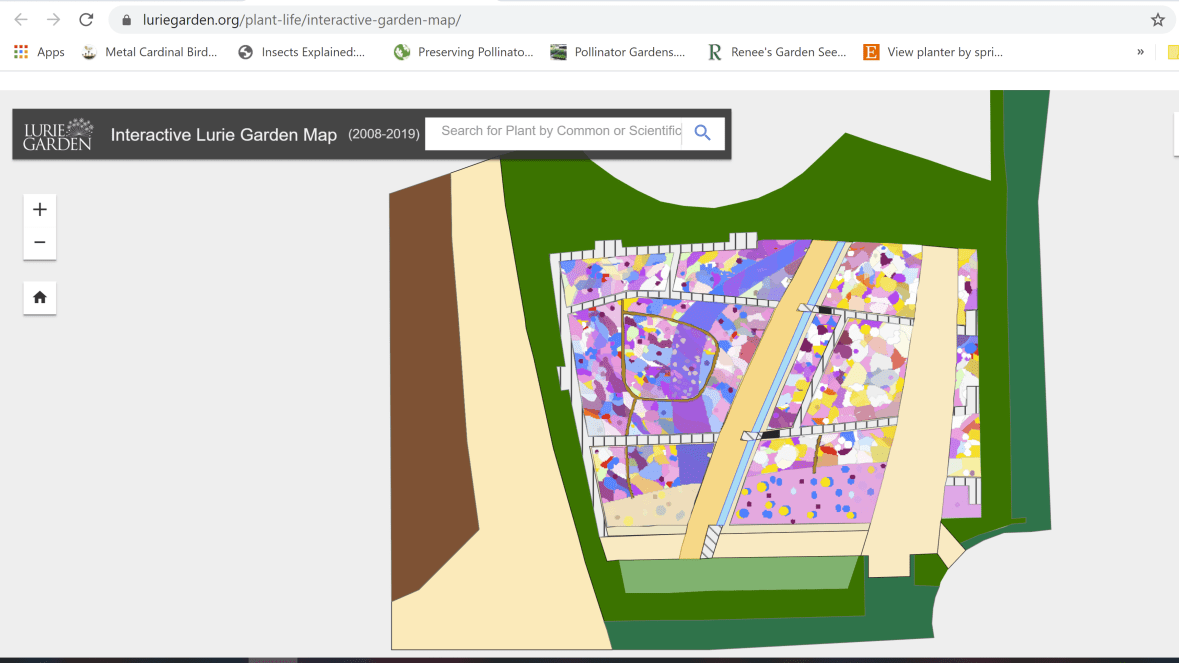This screenshot has height=663, width=1179.
Task: Open the Insects Explained bookmark
Action: [x=302, y=52]
